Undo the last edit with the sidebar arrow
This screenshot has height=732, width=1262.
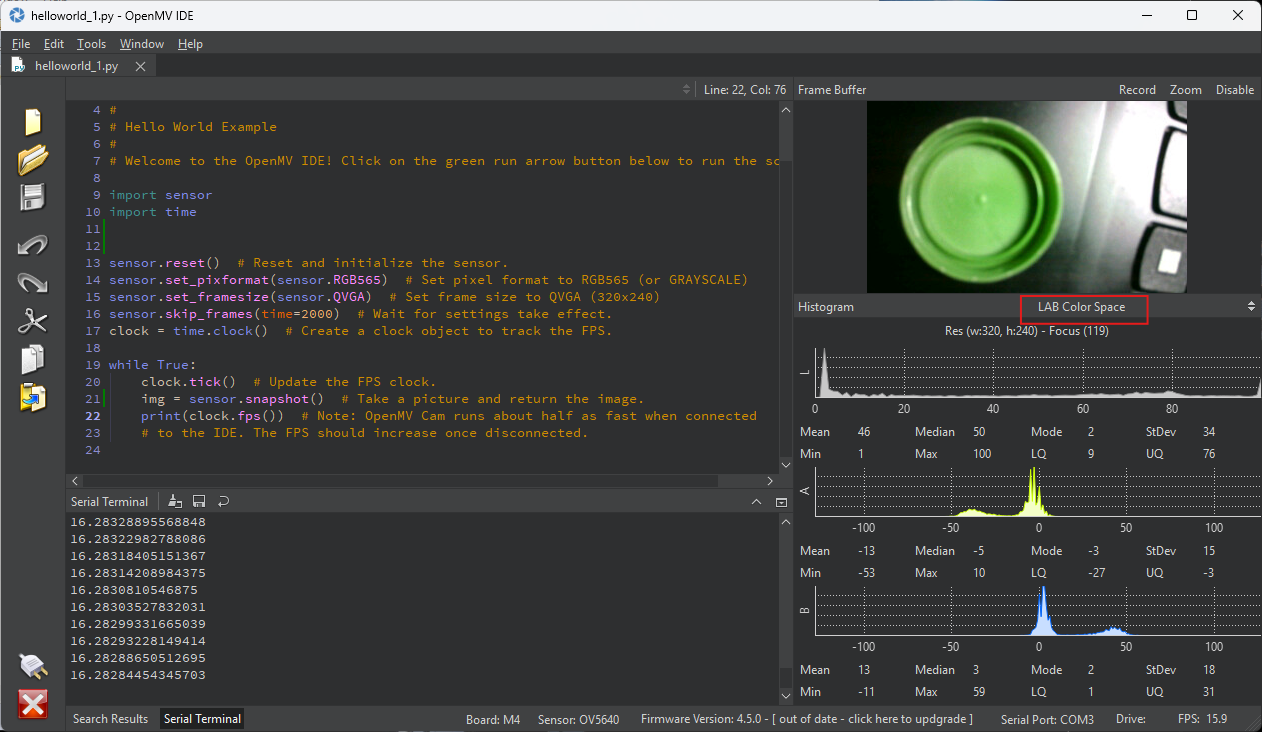(33, 245)
